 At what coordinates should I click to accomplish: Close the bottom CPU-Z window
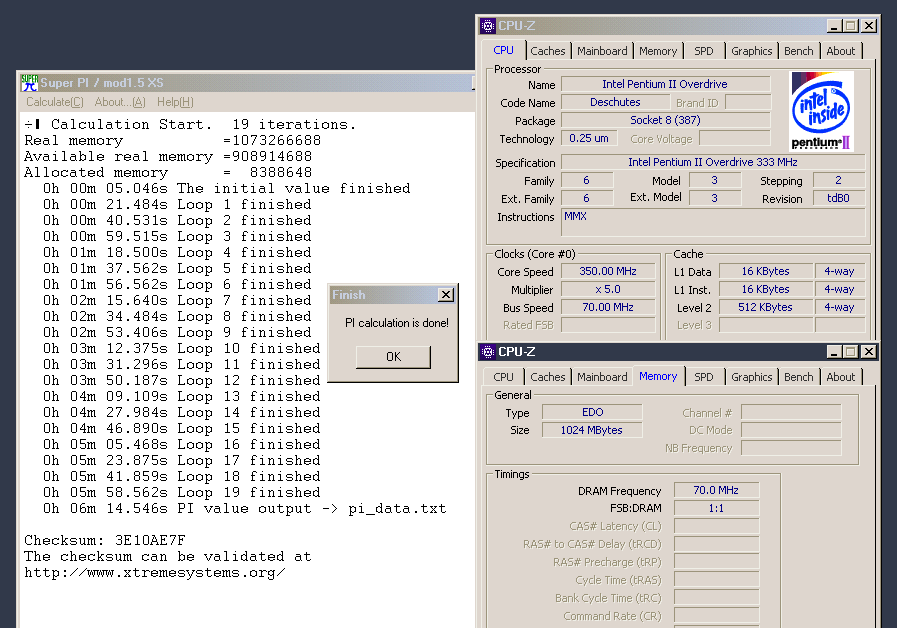tap(868, 352)
